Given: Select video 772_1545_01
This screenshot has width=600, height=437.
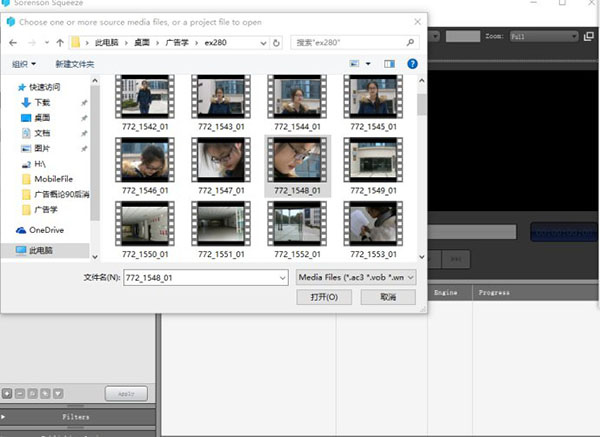Looking at the screenshot, I should (x=373, y=103).
